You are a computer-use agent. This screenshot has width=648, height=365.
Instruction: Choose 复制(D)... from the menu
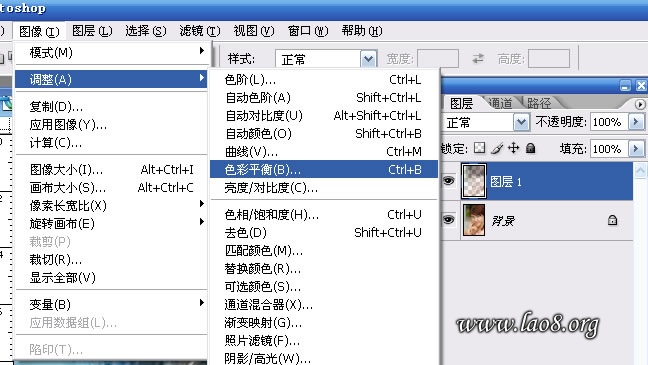111,107
